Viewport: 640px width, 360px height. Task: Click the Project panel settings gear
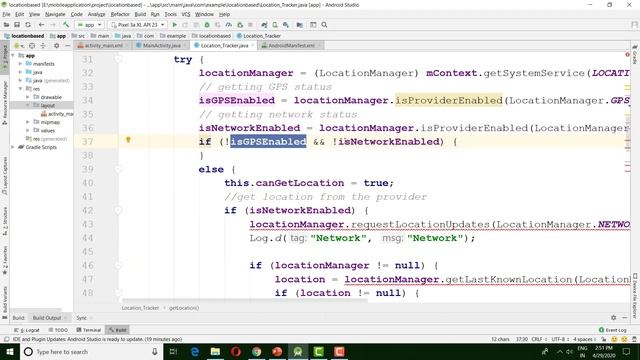pyautogui.click(x=56, y=46)
